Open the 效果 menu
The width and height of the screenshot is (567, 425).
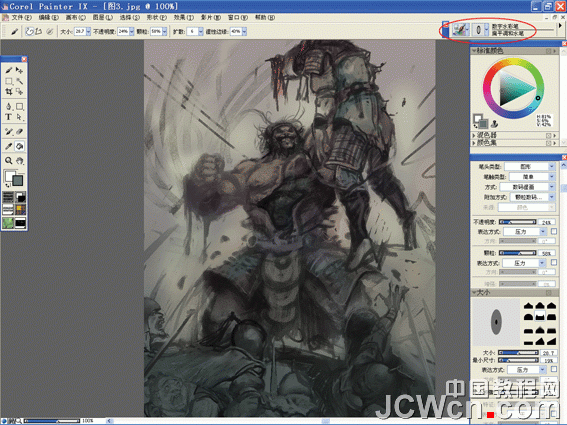click(x=184, y=17)
